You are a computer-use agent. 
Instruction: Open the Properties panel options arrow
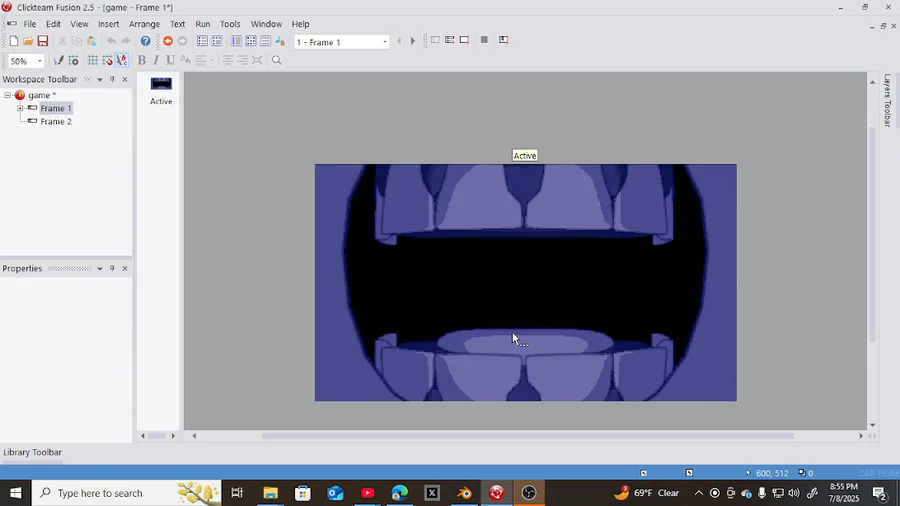[x=99, y=268]
